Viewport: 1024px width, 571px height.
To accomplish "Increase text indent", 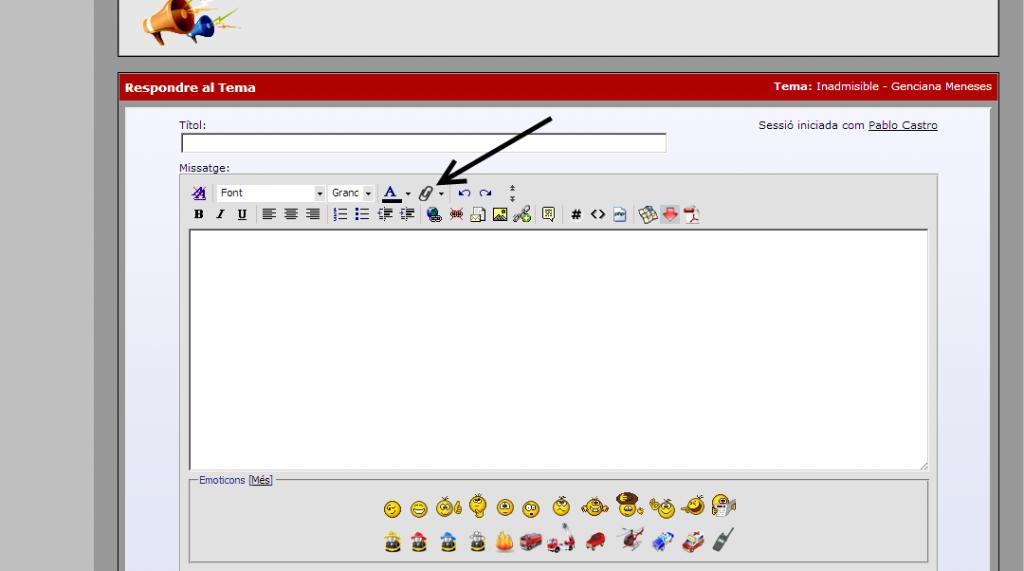I will click(x=408, y=214).
